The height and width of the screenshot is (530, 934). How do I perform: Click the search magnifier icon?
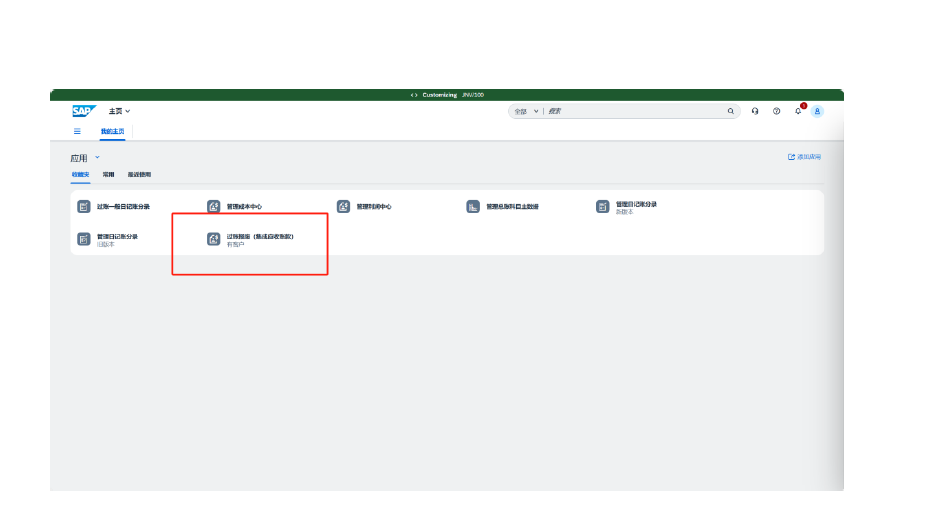point(731,111)
